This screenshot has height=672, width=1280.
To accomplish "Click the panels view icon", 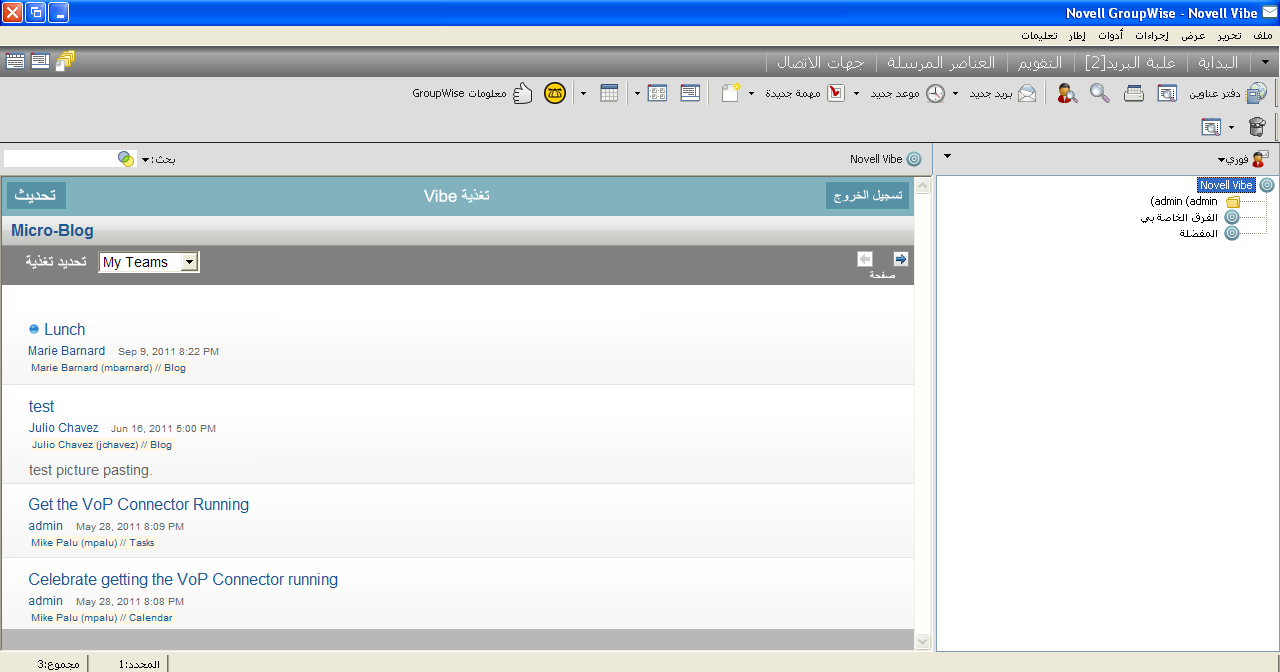I will (657, 93).
